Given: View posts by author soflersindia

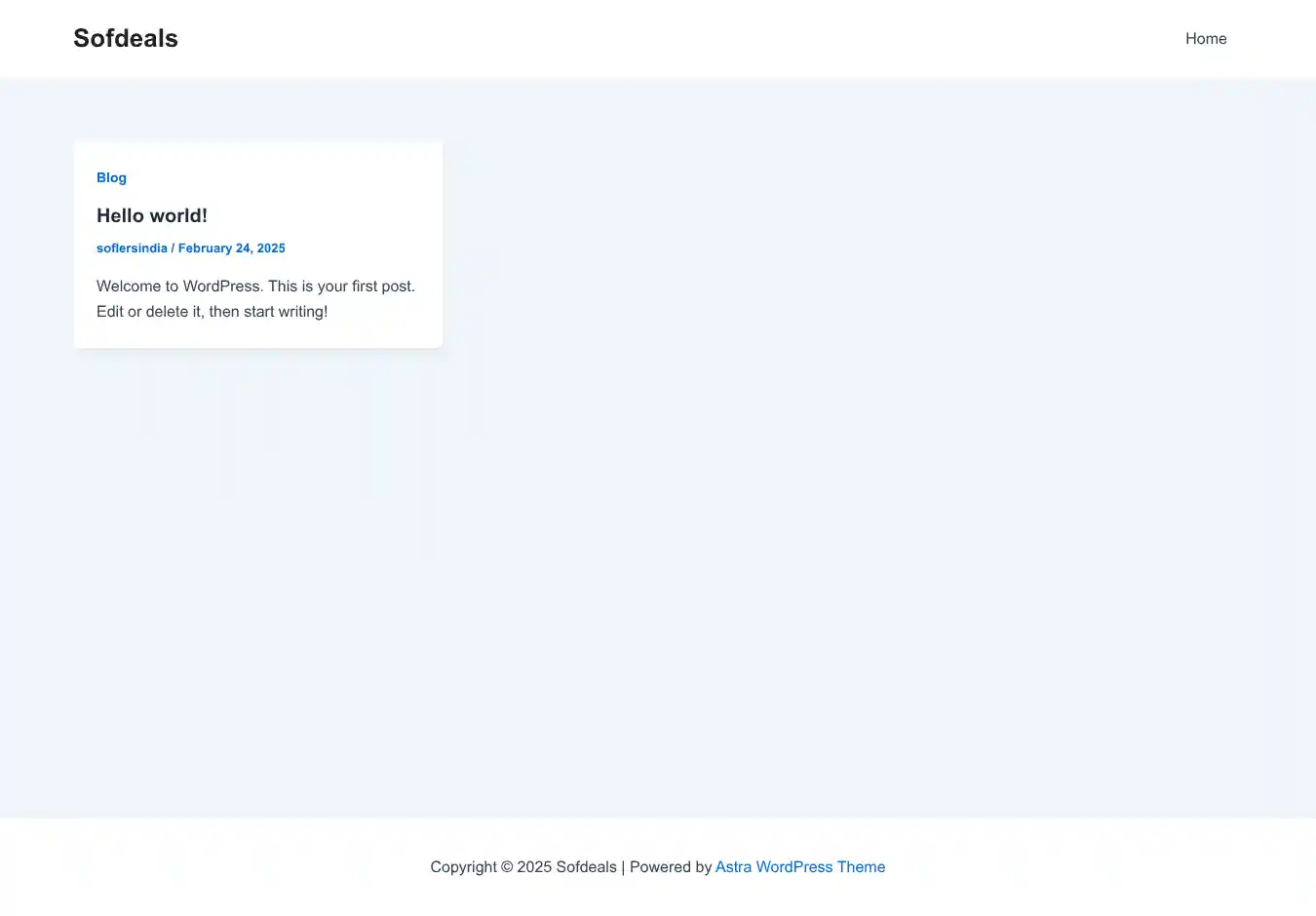Looking at the screenshot, I should (132, 248).
